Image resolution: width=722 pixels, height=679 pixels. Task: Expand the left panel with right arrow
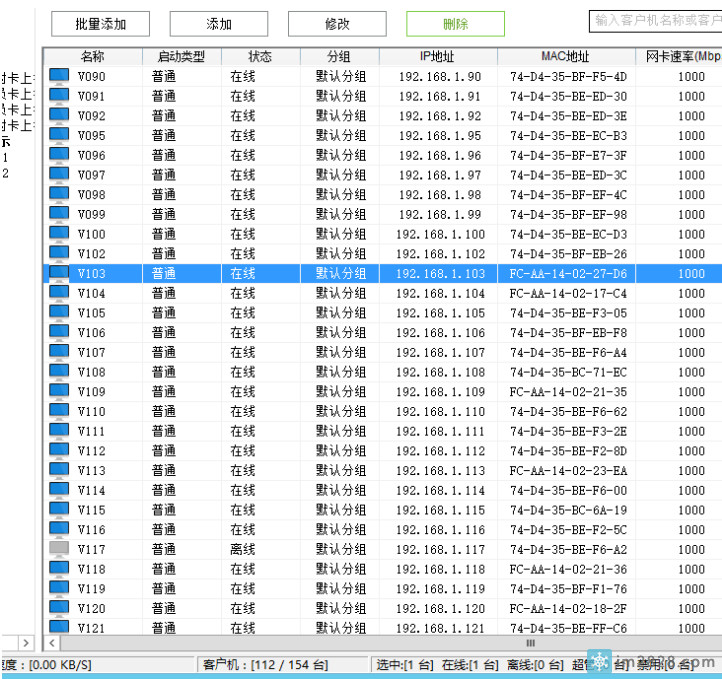click(x=26, y=643)
